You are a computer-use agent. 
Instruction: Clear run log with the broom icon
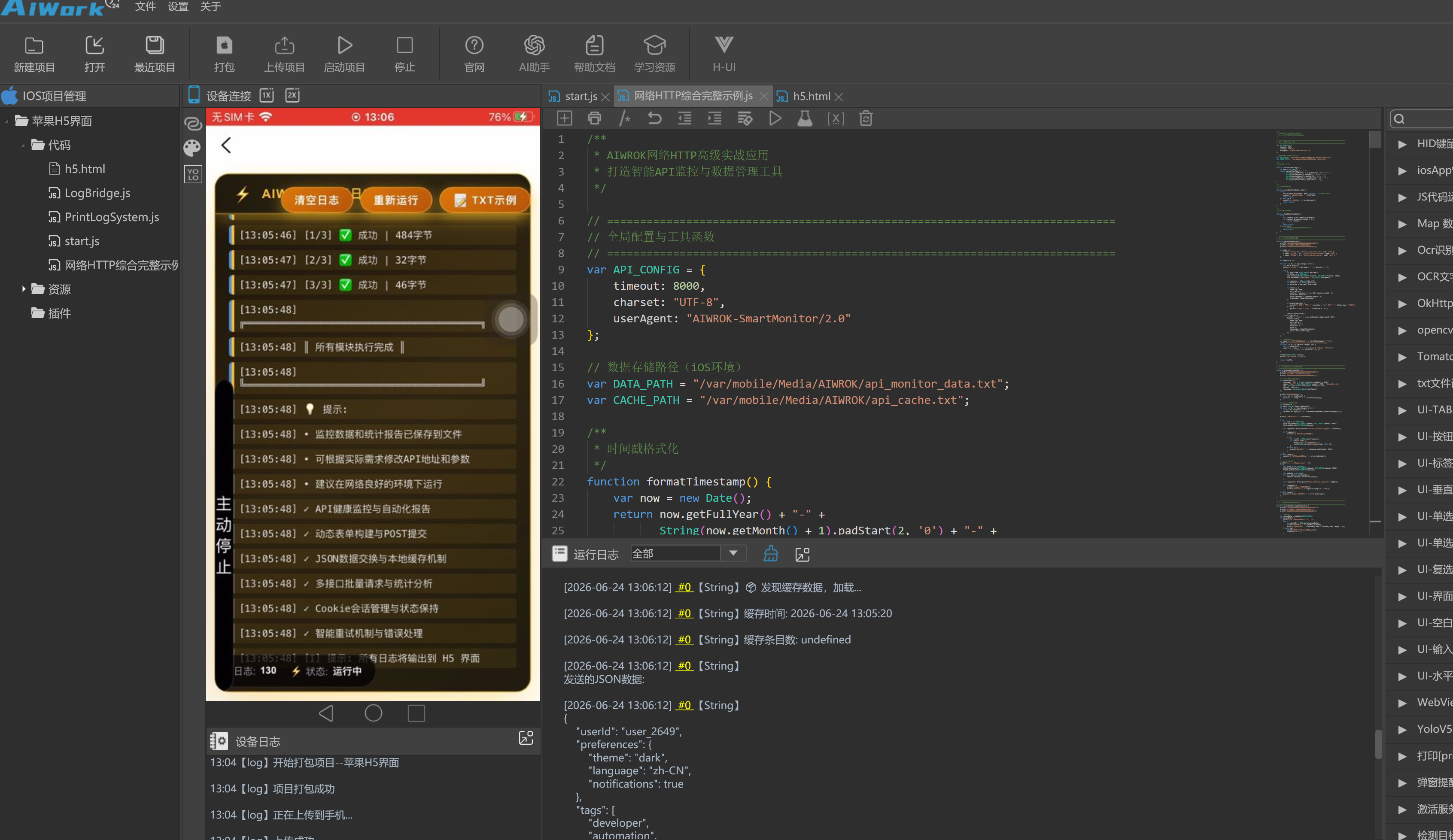[x=771, y=554]
